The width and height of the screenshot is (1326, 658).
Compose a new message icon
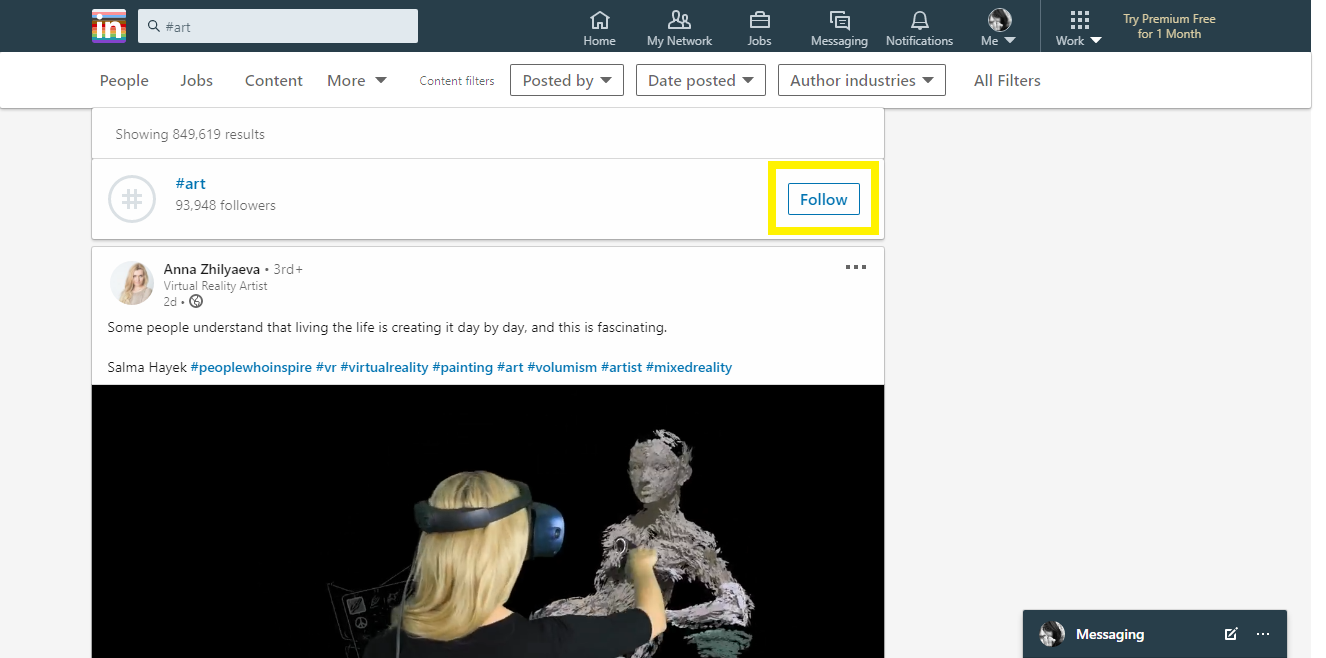click(1231, 634)
